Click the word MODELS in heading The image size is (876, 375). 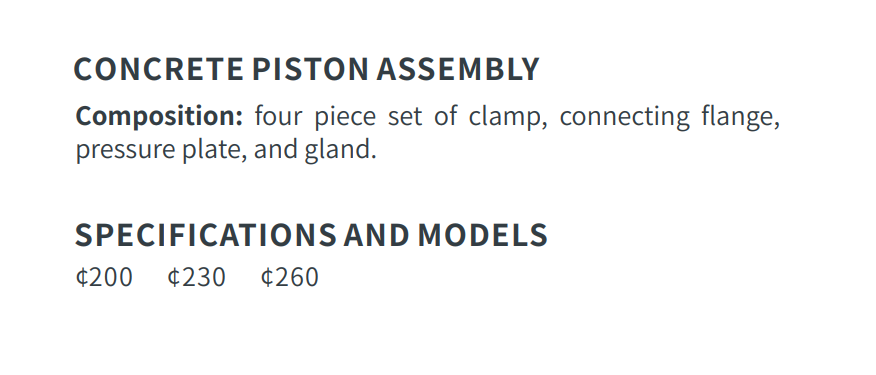point(483,235)
